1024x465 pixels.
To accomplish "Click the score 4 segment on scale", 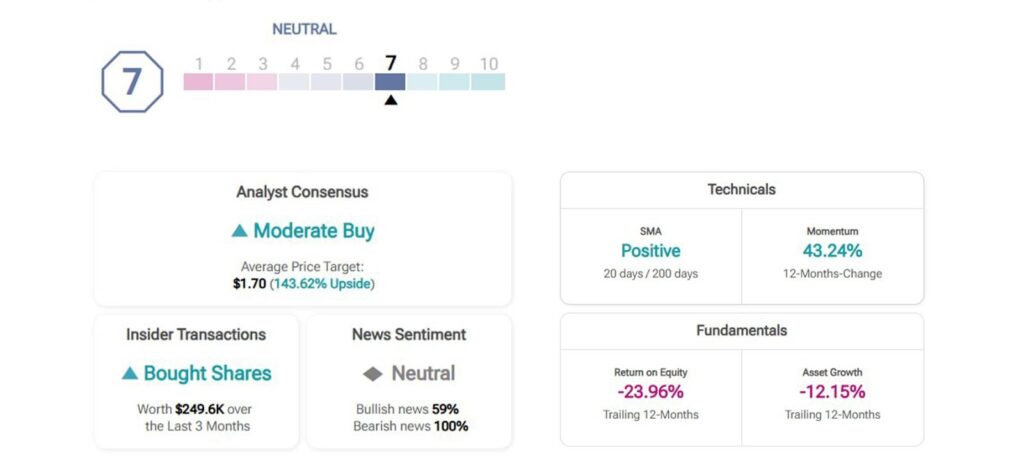I will pos(294,82).
